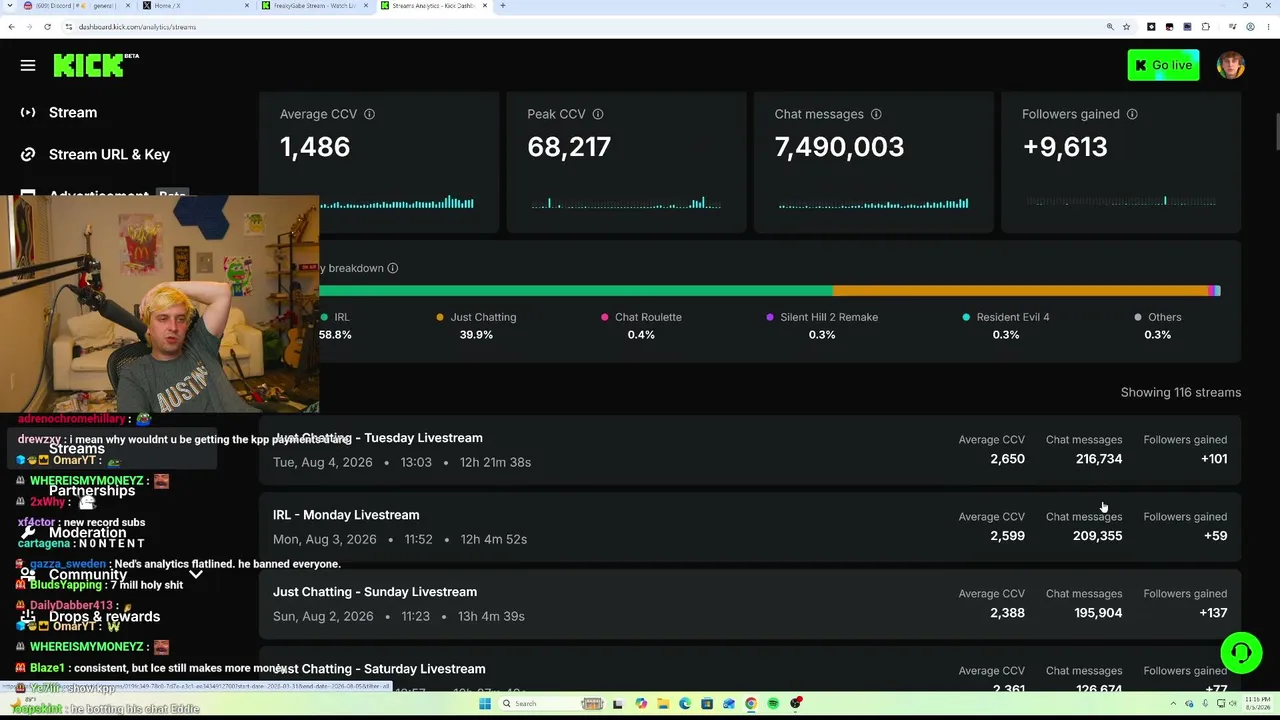Click the +137 followers gained value
1280x720 pixels.
(1213, 613)
